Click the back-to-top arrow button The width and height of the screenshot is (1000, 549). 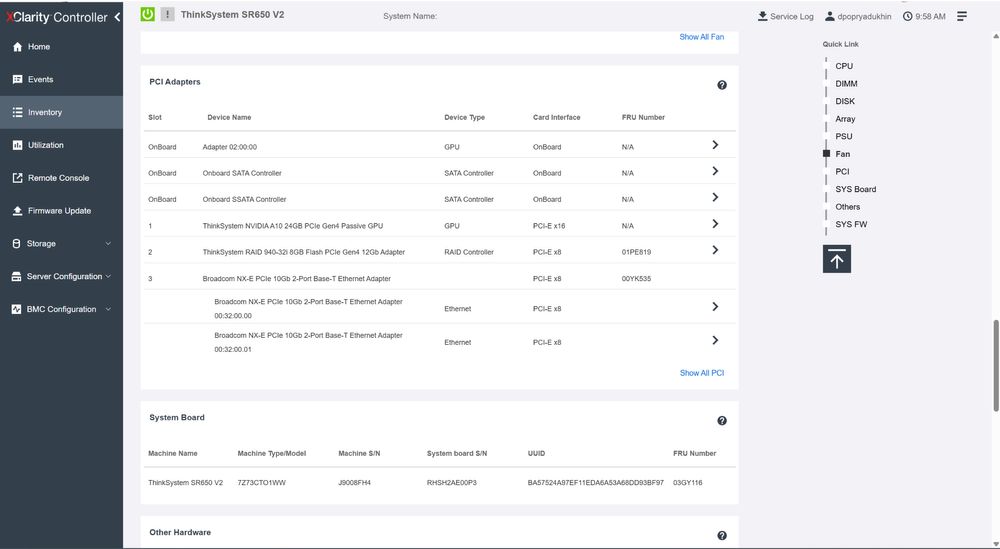click(837, 259)
